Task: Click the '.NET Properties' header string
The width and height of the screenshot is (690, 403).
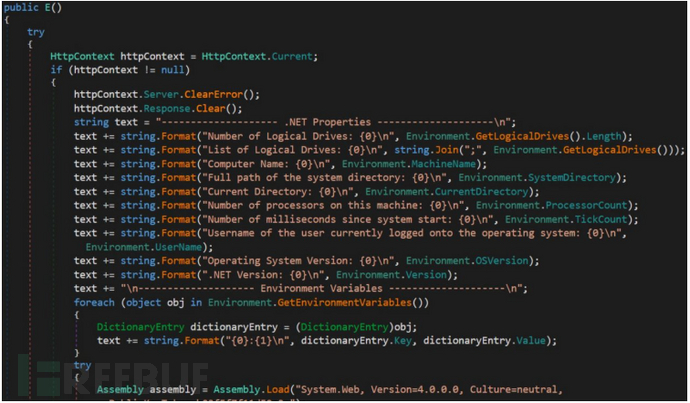Action: point(336,122)
